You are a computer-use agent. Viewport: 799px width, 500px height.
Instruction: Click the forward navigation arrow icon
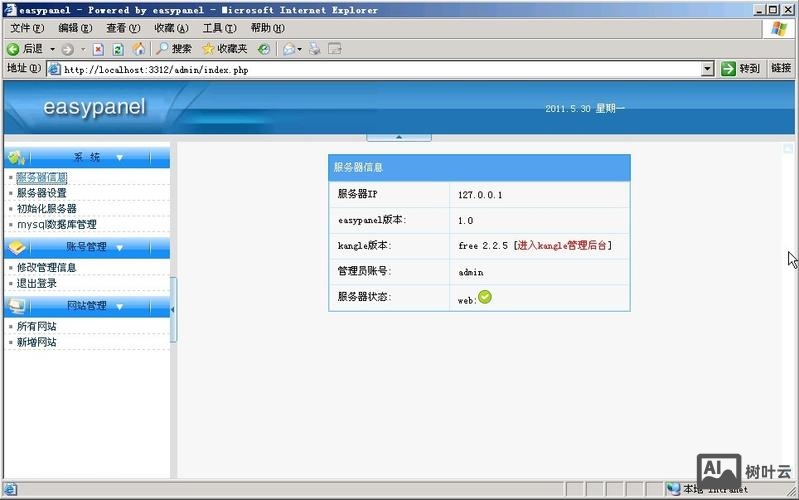pos(67,49)
